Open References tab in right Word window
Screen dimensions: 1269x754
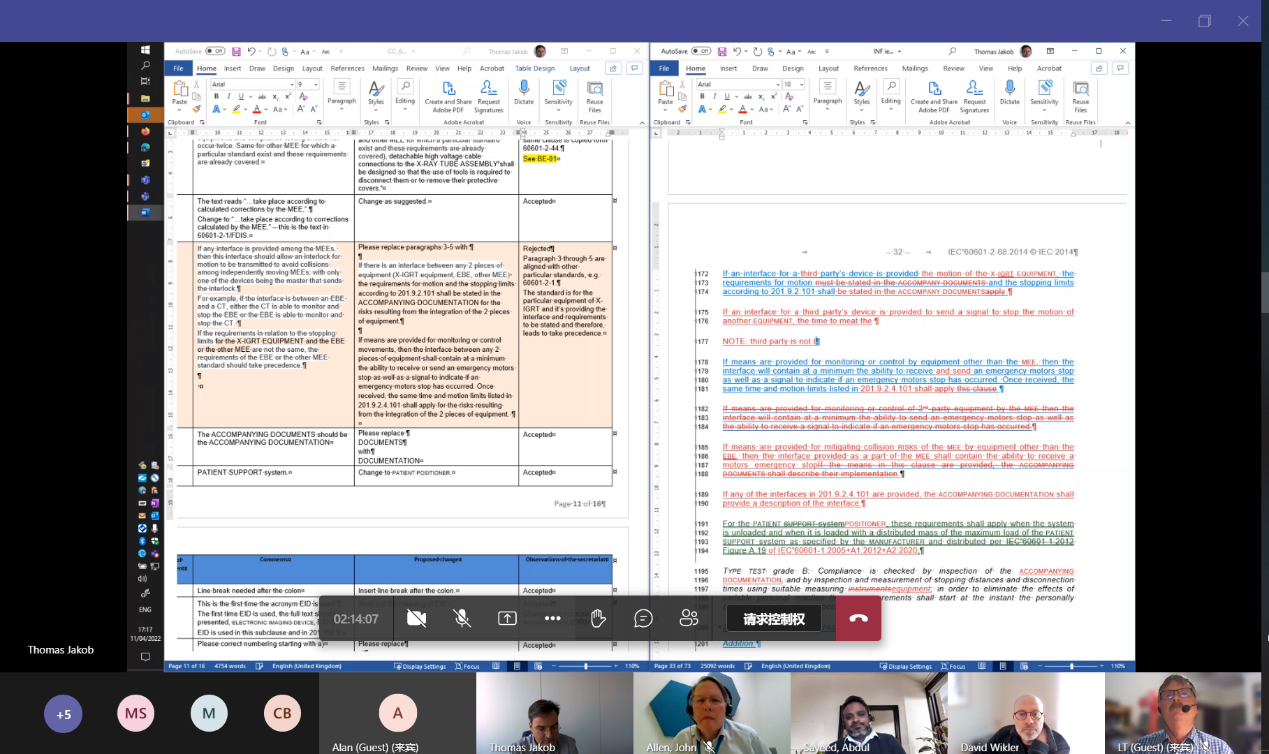[871, 68]
